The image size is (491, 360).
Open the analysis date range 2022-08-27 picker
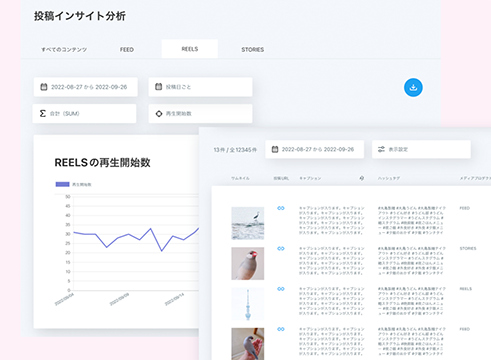click(85, 87)
